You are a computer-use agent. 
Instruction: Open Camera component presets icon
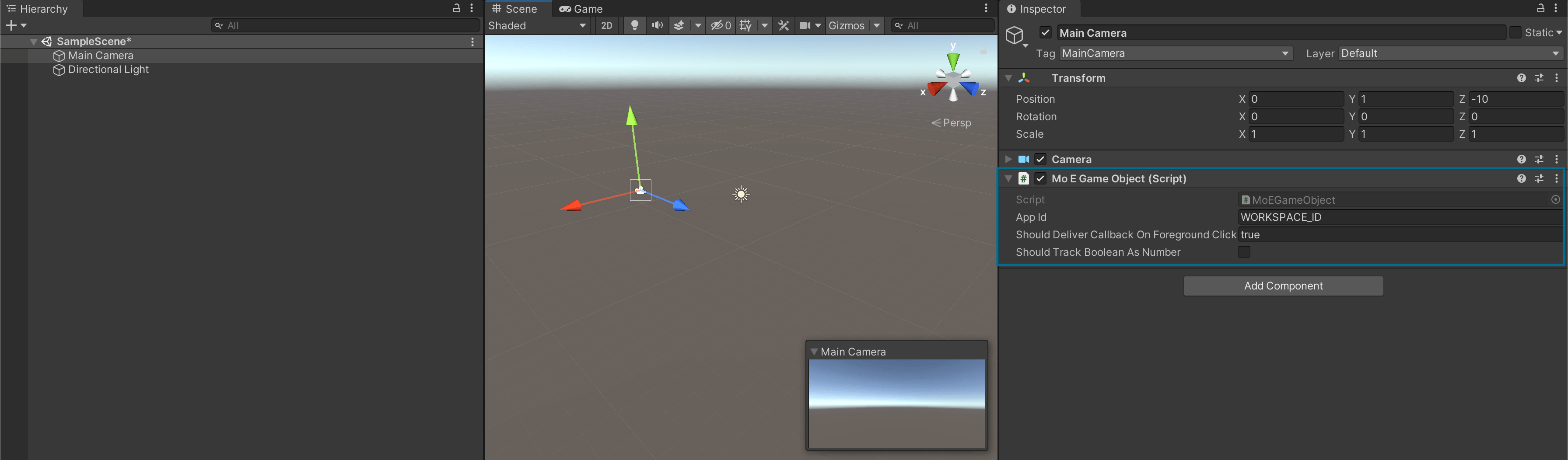pos(1539,160)
